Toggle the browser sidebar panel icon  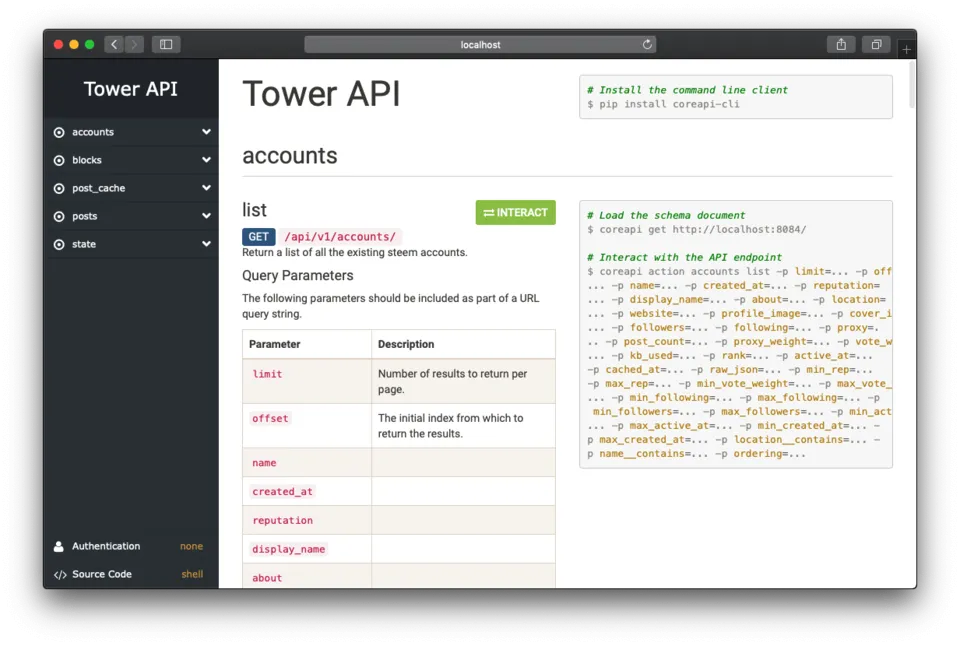[x=166, y=44]
